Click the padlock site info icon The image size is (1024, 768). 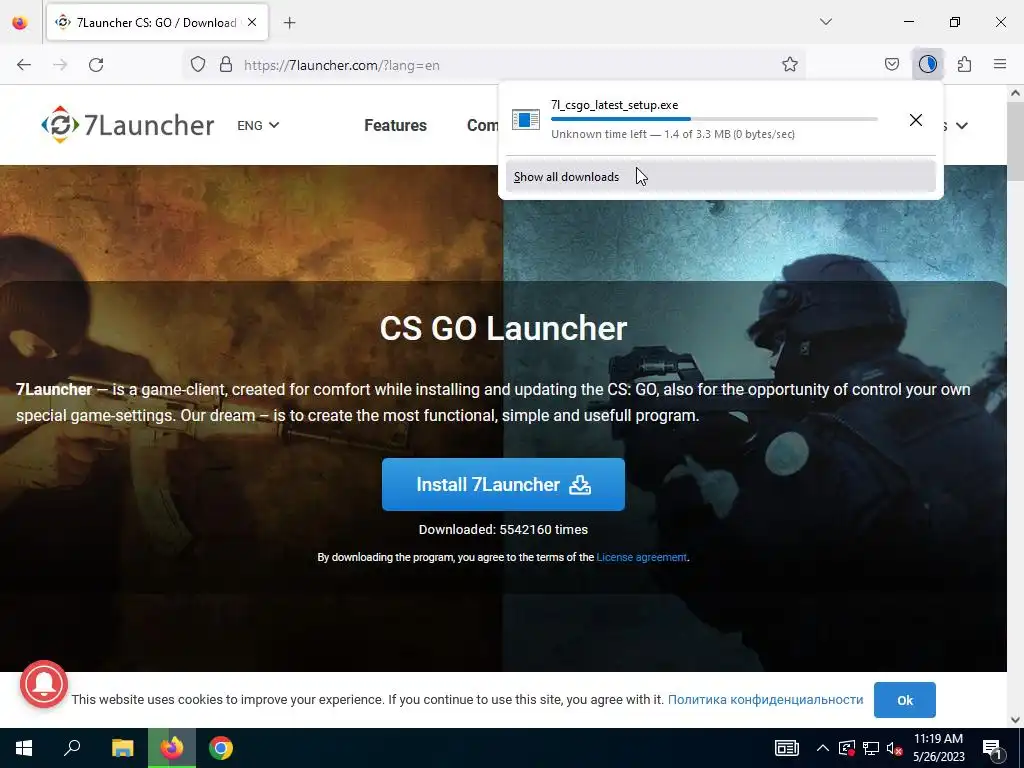226,65
